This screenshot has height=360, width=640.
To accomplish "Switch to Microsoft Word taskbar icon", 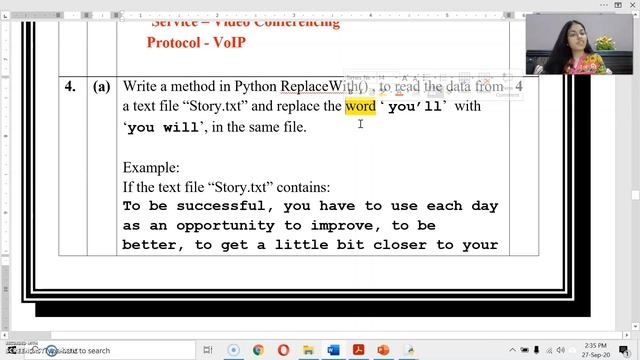I will coord(333,350).
